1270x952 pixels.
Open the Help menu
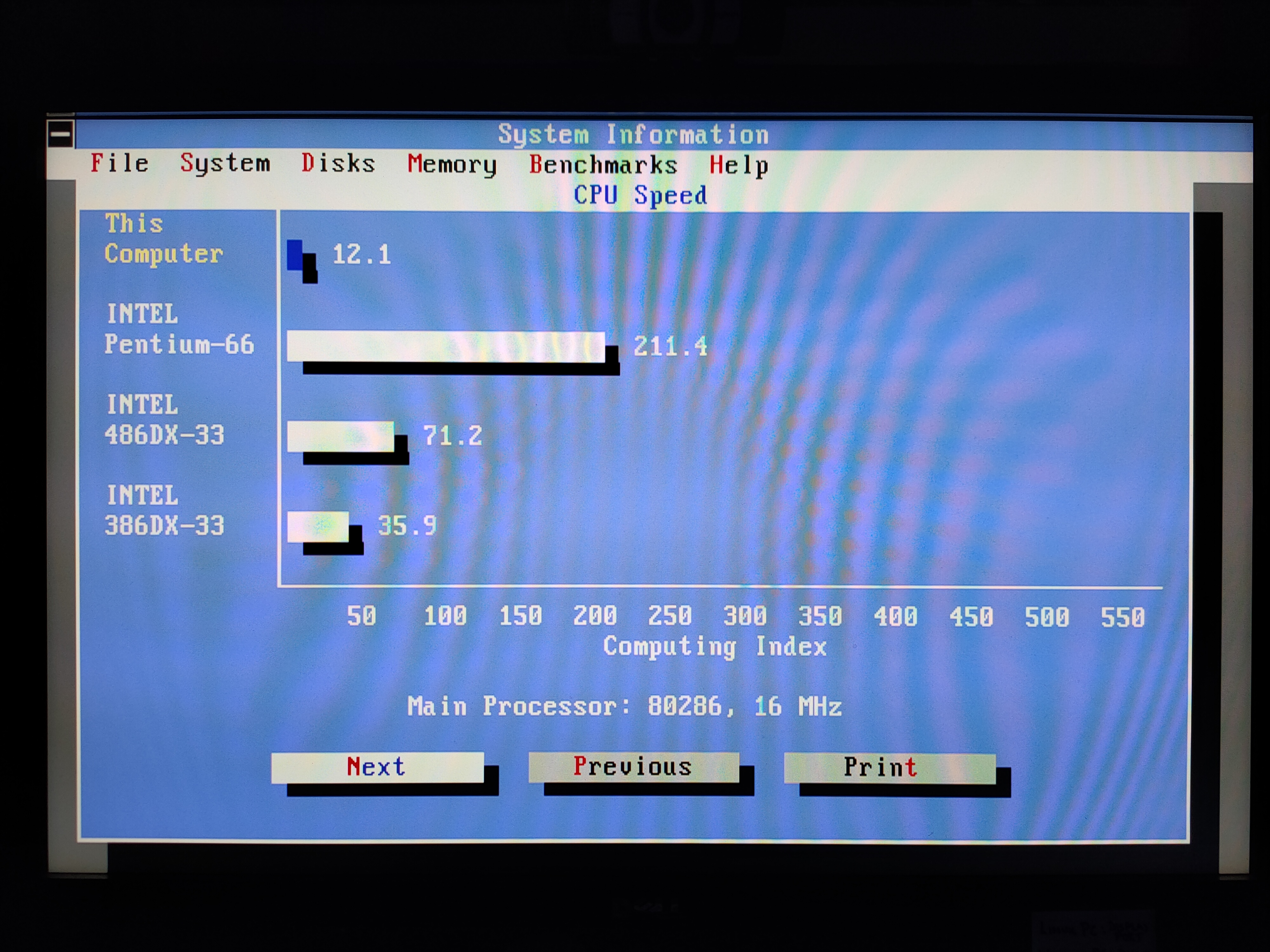pyautogui.click(x=738, y=166)
